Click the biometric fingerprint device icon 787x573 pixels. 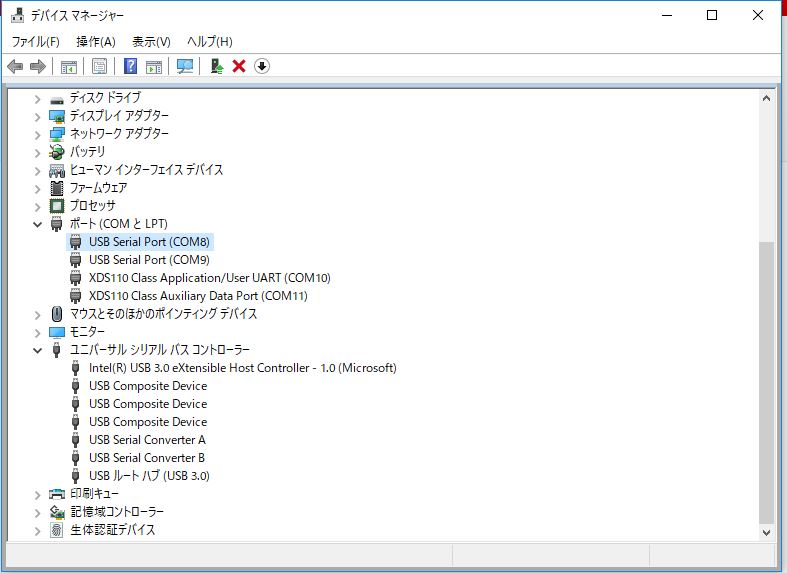(57, 530)
